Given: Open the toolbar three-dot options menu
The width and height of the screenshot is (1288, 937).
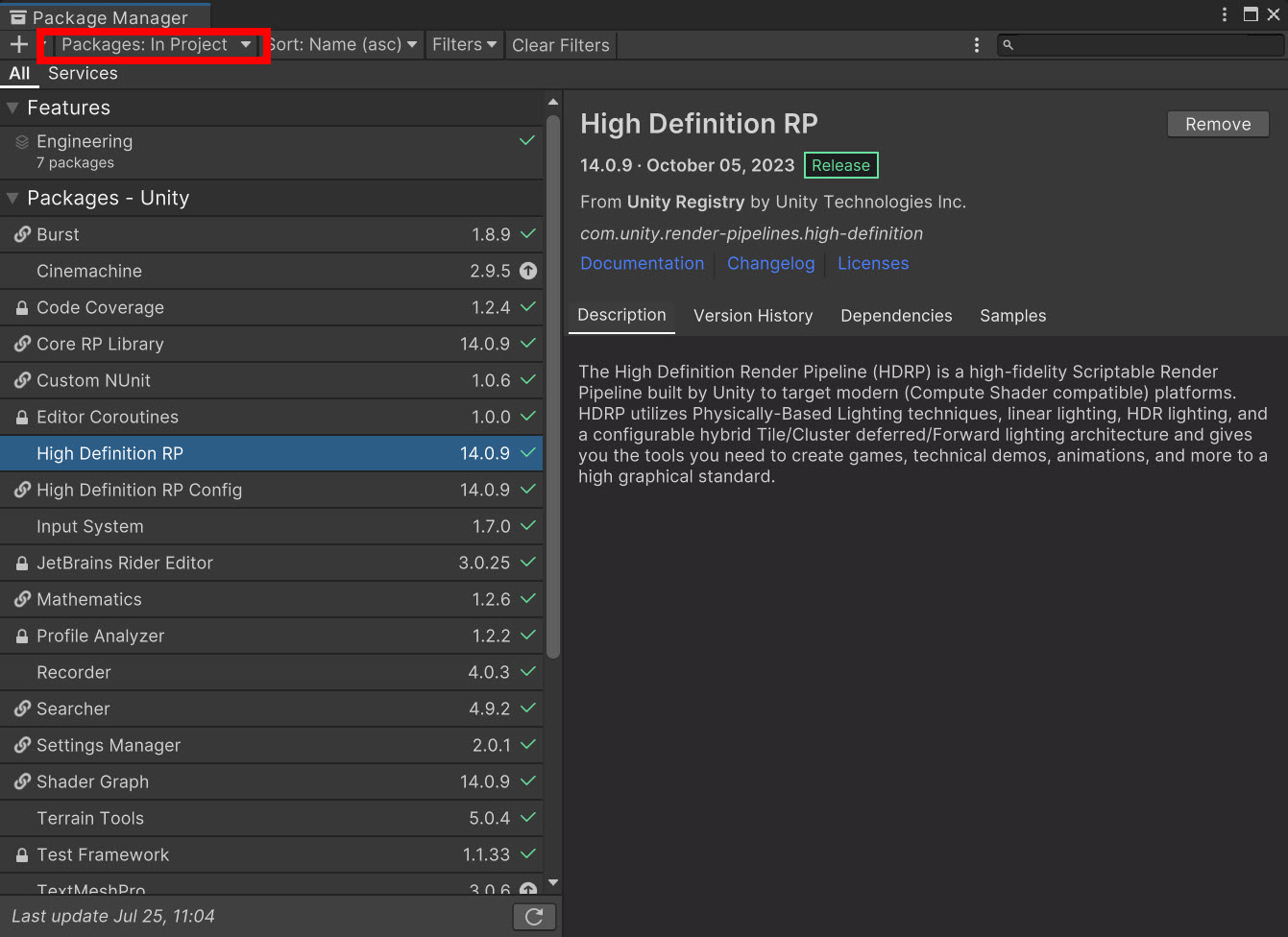Looking at the screenshot, I should (977, 45).
